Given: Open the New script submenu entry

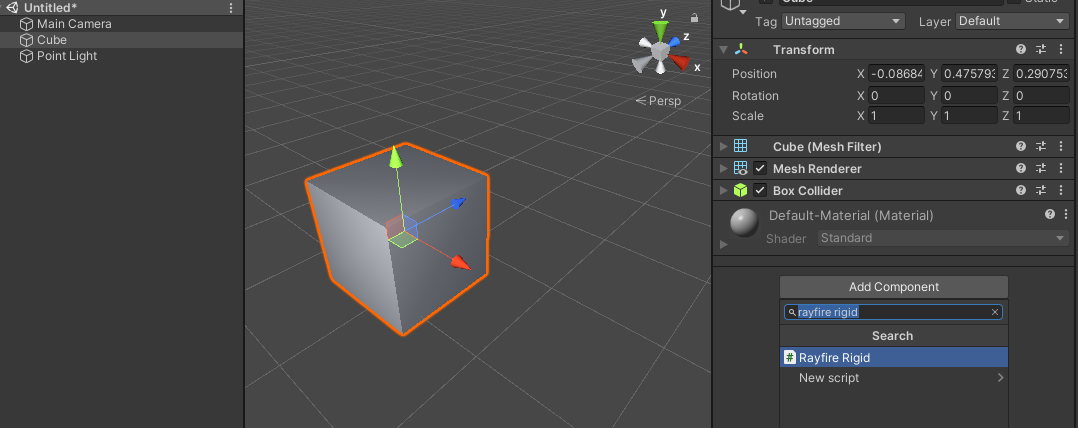Looking at the screenshot, I should tap(894, 378).
